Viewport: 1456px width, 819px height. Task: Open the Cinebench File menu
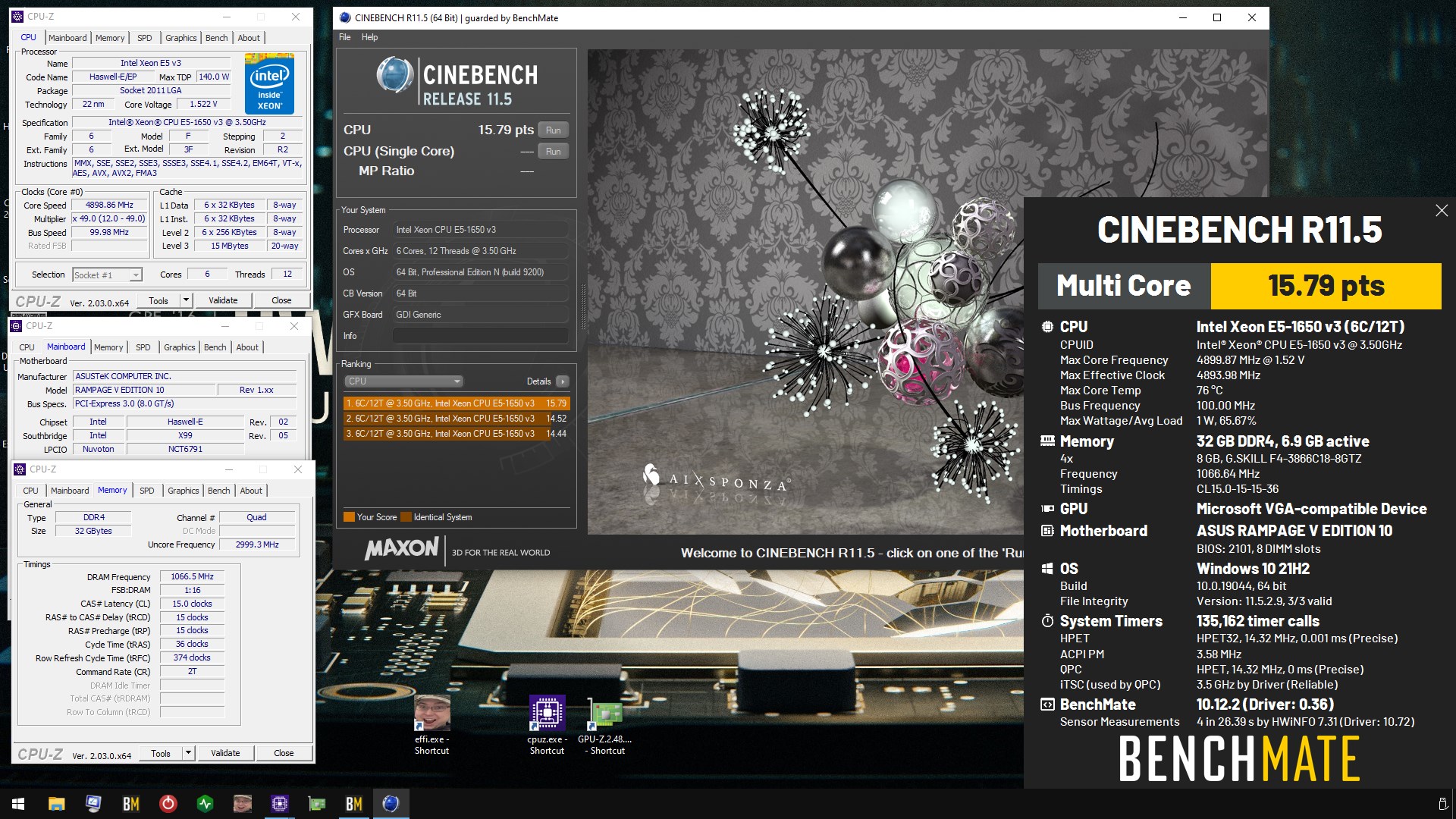tap(345, 37)
